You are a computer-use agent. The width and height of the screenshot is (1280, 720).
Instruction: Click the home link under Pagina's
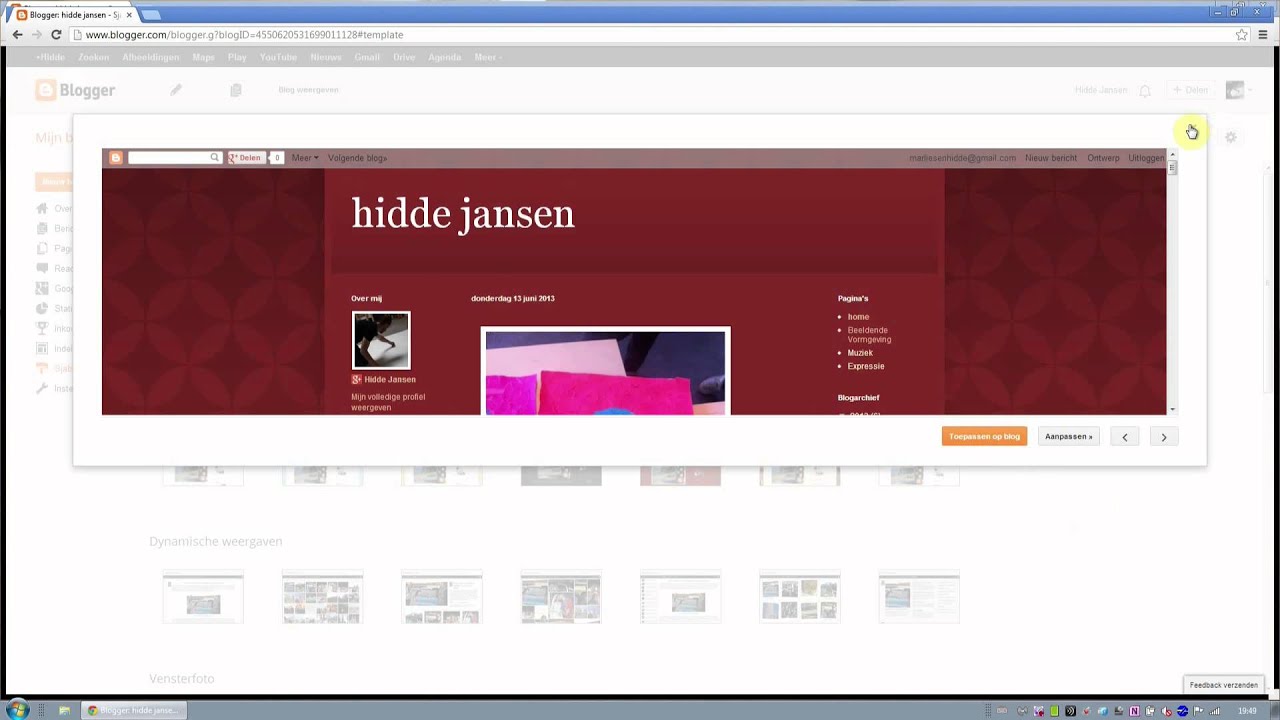tap(858, 317)
